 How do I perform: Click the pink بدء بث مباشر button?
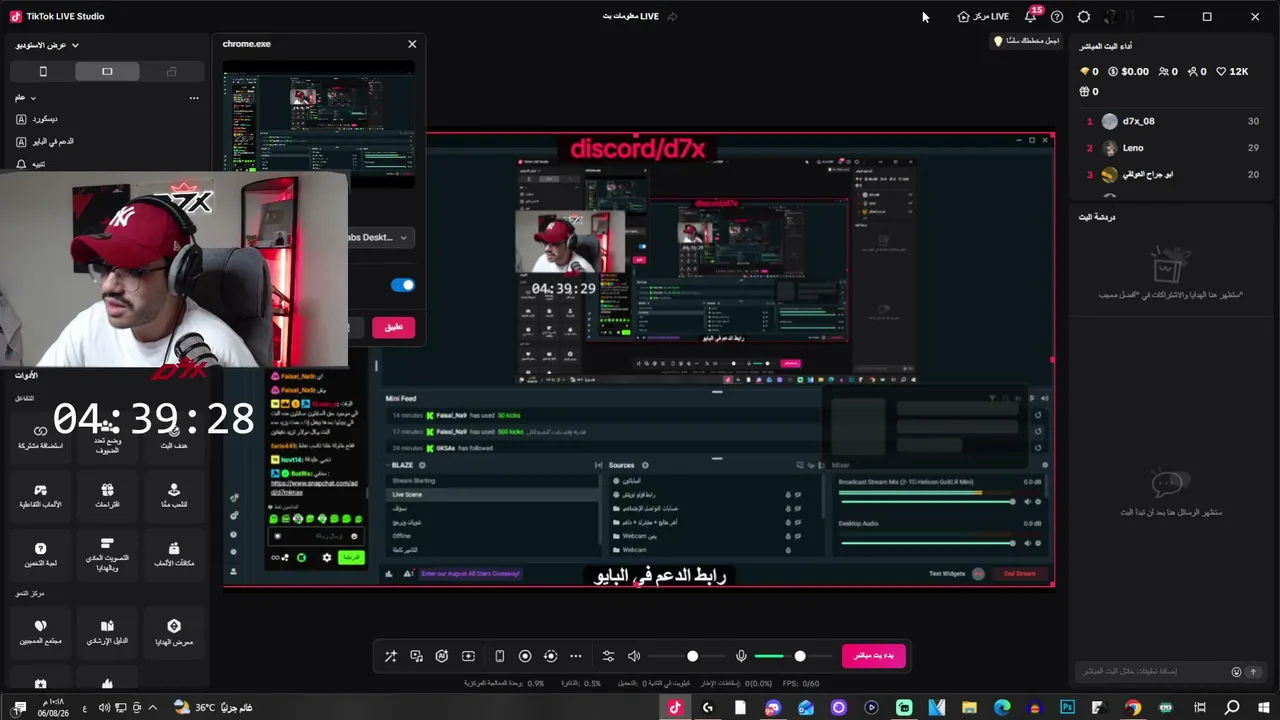(x=874, y=656)
